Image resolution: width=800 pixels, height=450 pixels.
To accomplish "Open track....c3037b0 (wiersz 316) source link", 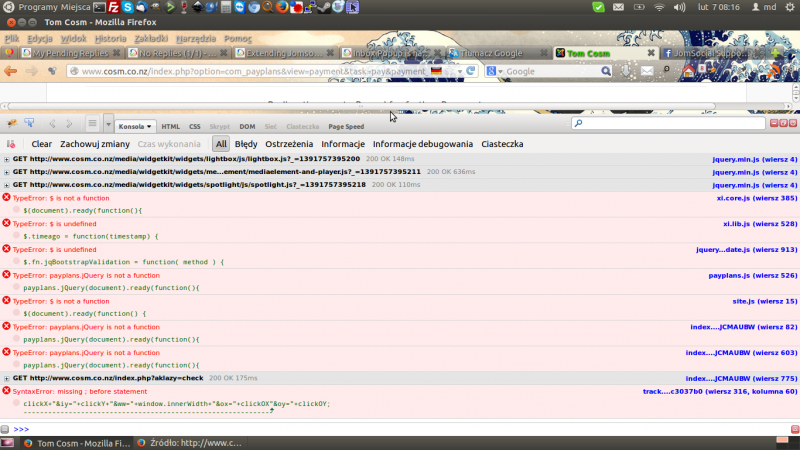I will tap(720, 391).
